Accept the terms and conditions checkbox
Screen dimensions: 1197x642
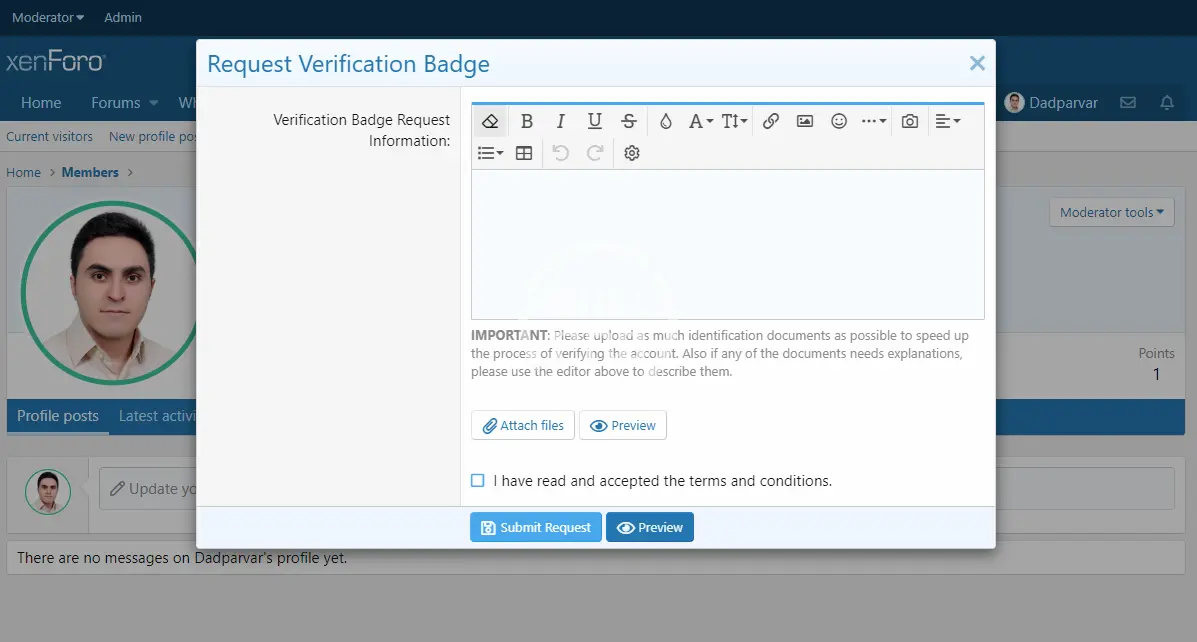(478, 481)
